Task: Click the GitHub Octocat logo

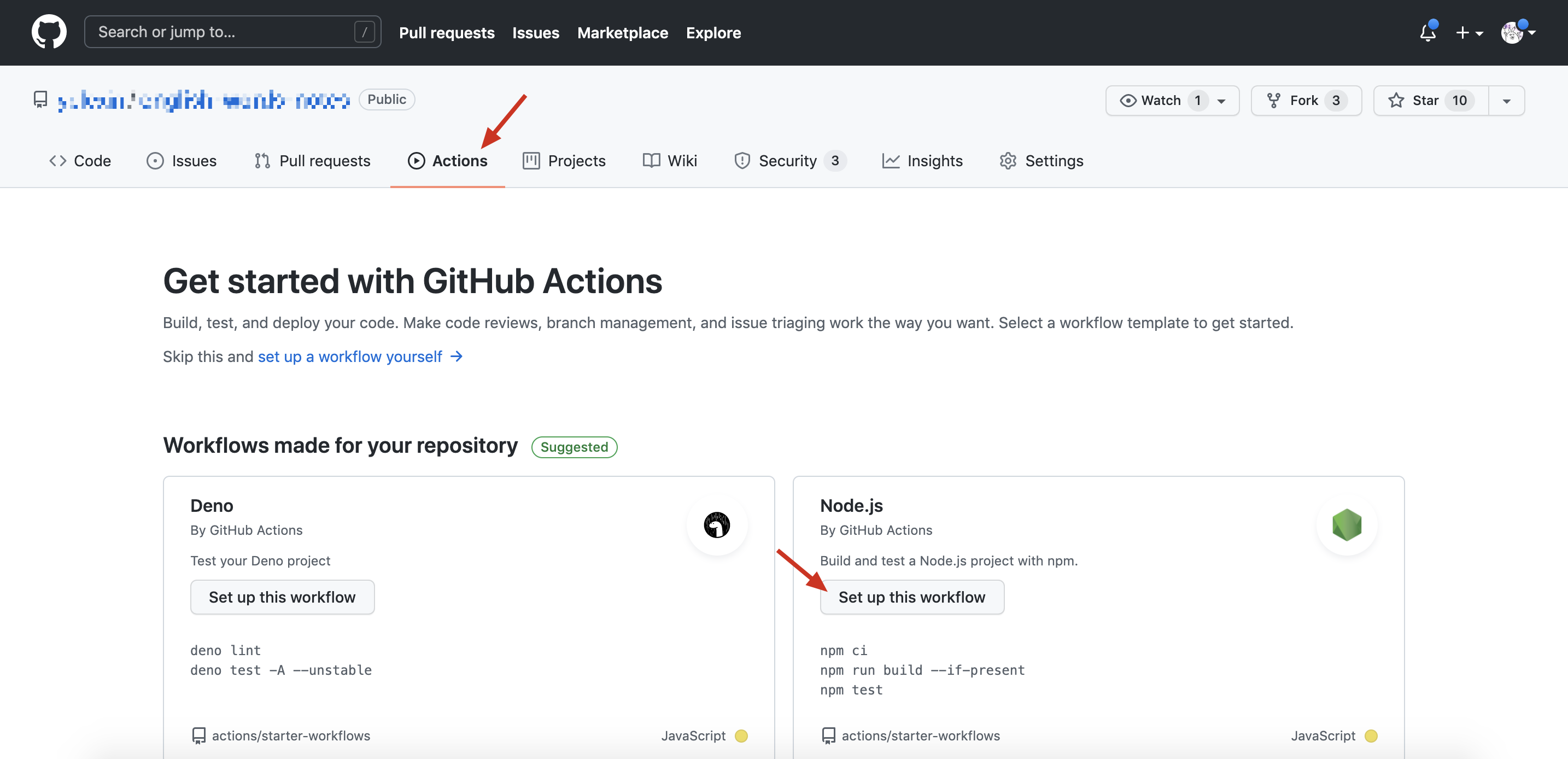Action: tap(49, 32)
